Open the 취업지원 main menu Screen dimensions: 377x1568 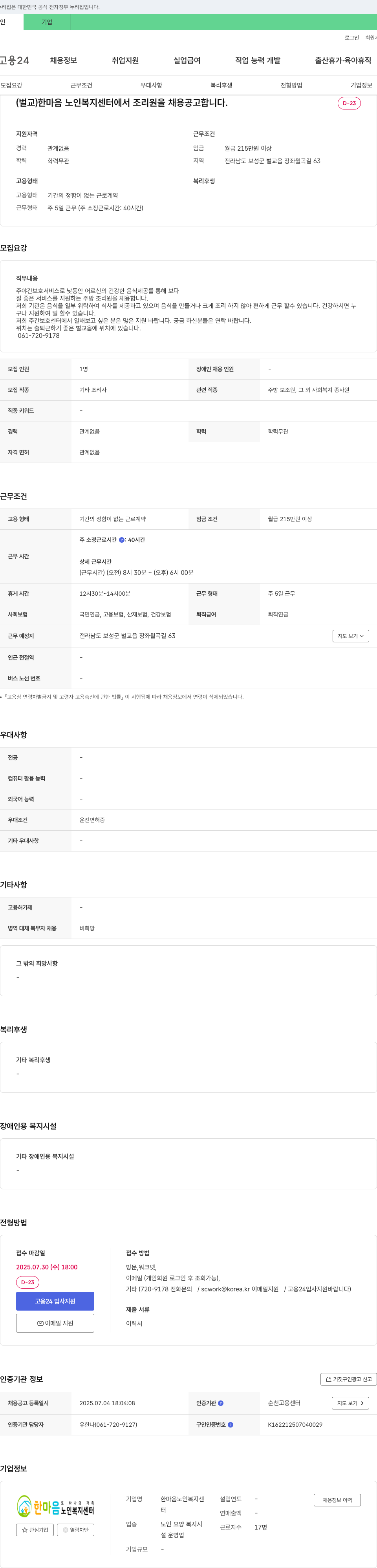pyautogui.click(x=125, y=60)
